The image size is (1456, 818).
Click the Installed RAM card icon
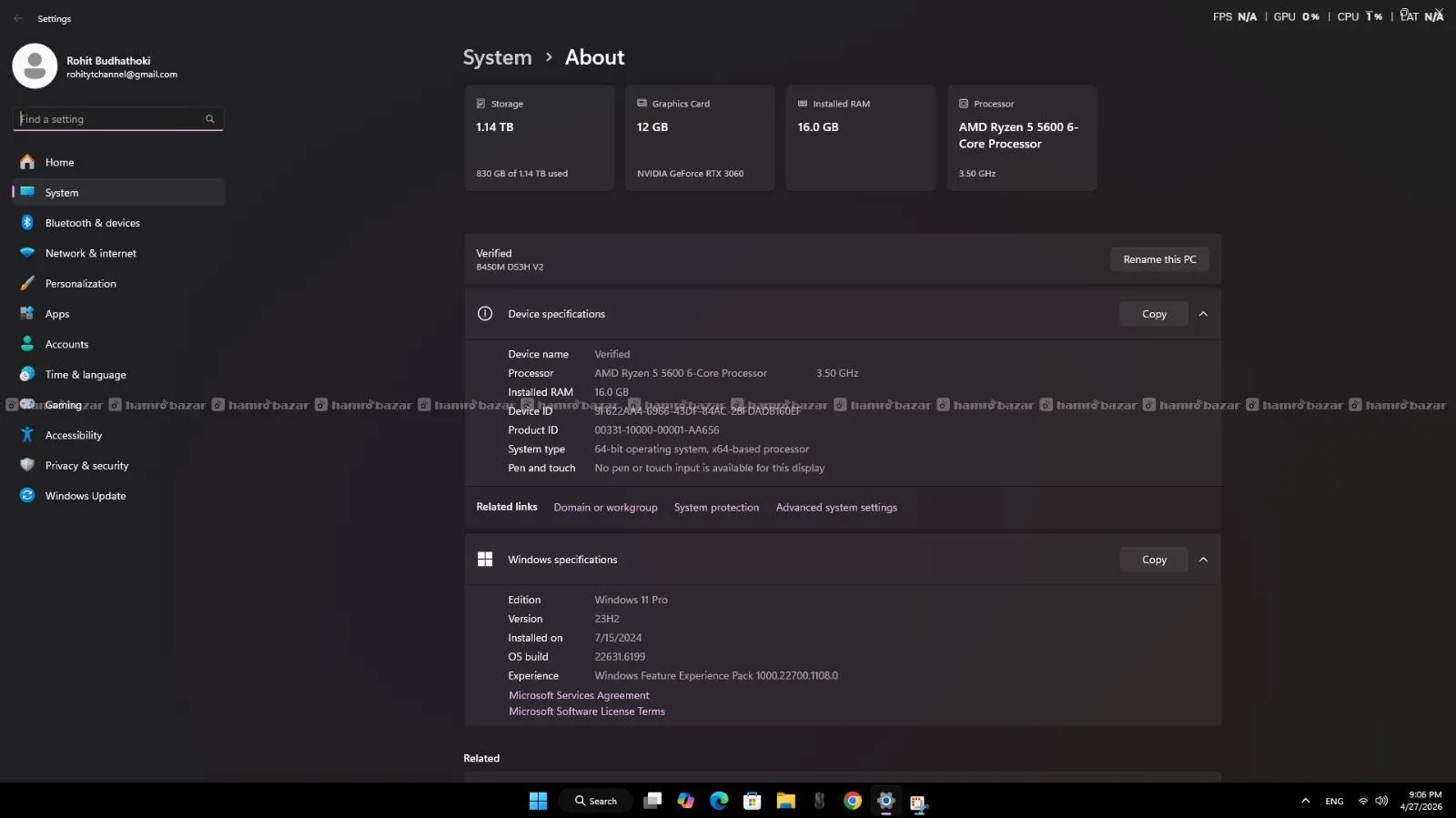803,104
